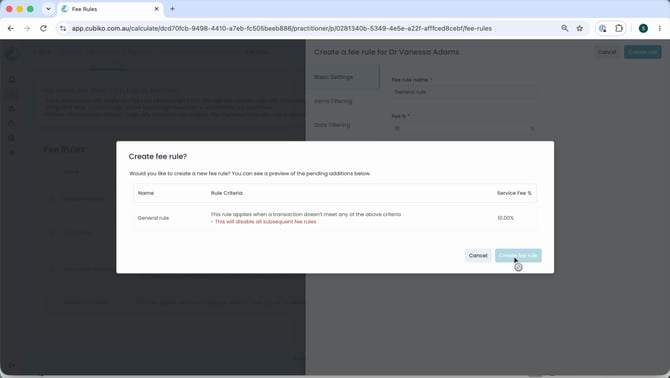
Task: Open the notifications bell in sidebar
Action: click(x=12, y=79)
